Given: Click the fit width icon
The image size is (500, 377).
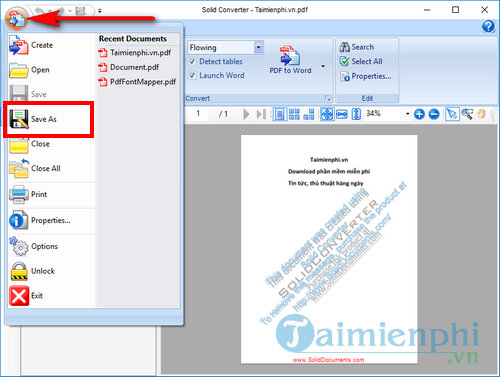Looking at the screenshot, I should 342,114.
